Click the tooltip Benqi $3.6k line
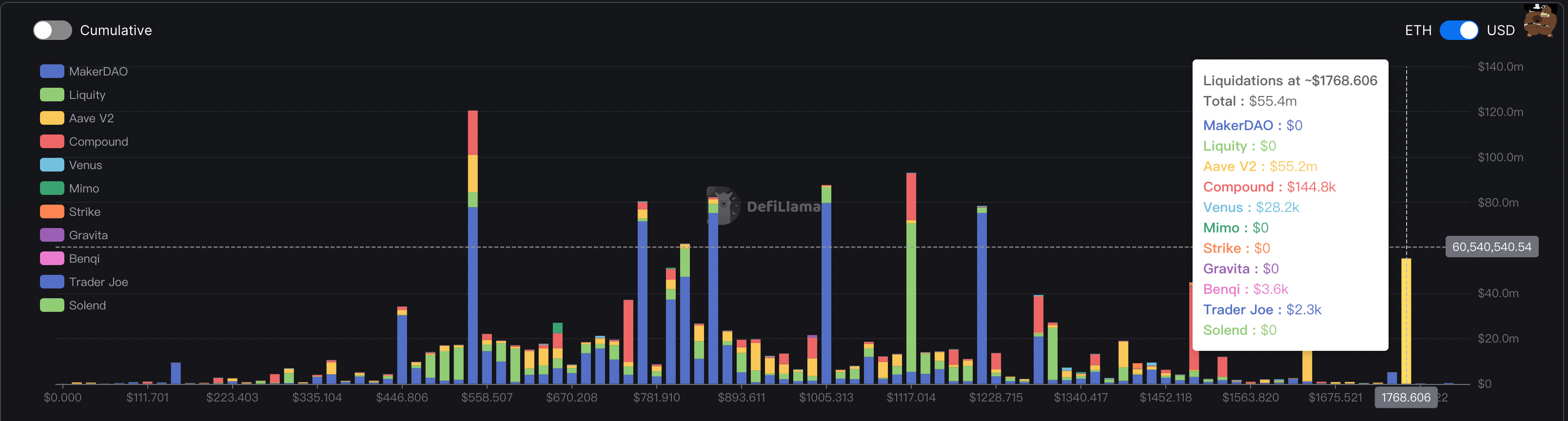The width and height of the screenshot is (1568, 421). tap(1245, 289)
